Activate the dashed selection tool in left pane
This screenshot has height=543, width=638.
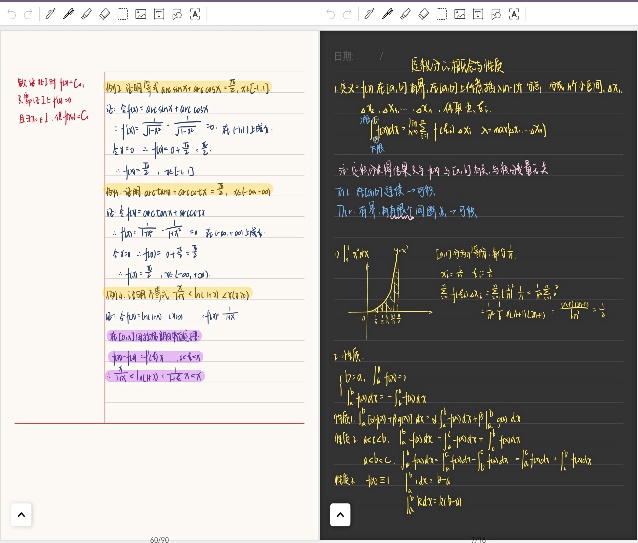point(122,14)
